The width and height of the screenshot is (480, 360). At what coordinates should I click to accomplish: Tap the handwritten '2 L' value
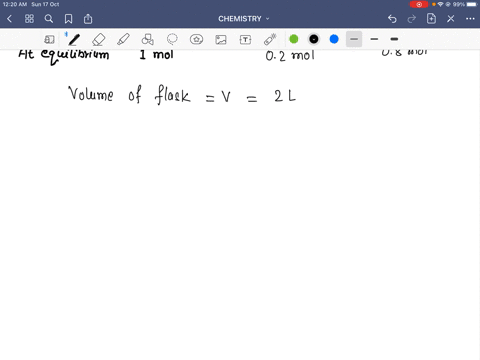pyautogui.click(x=285, y=96)
